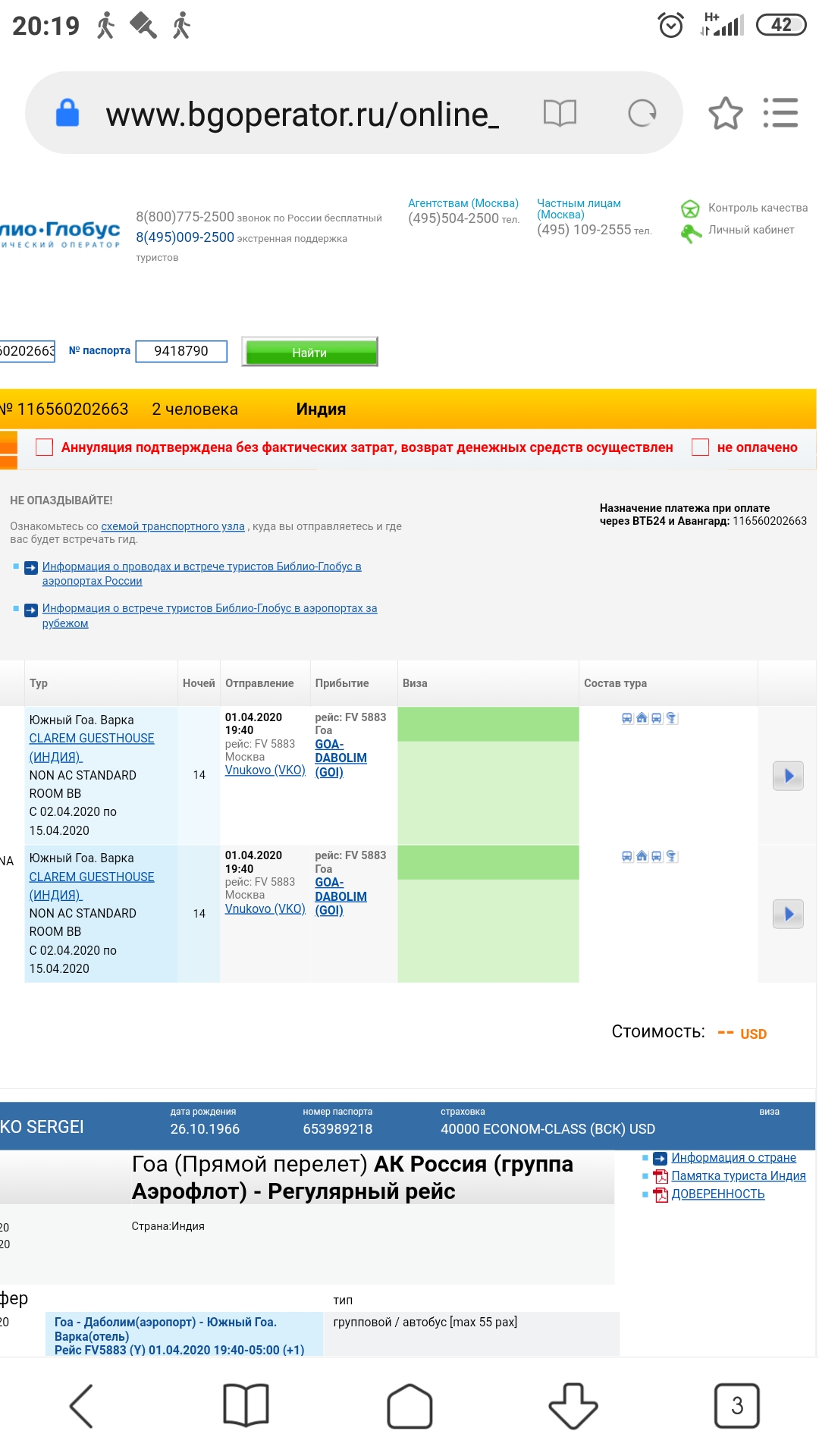Open схемой транспортного узла link
Image resolution: width=819 pixels, height=1456 pixels.
click(x=173, y=526)
